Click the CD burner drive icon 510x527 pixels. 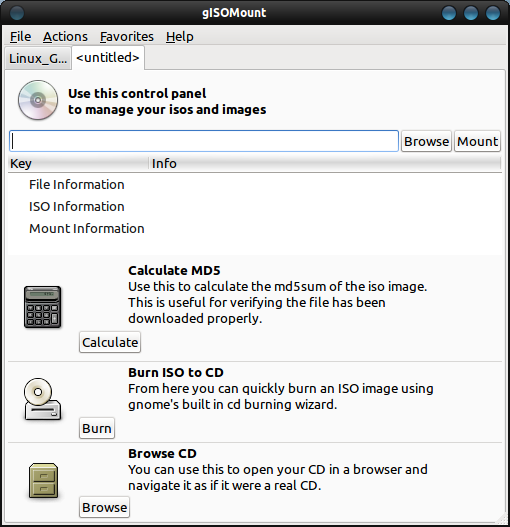coord(42,399)
